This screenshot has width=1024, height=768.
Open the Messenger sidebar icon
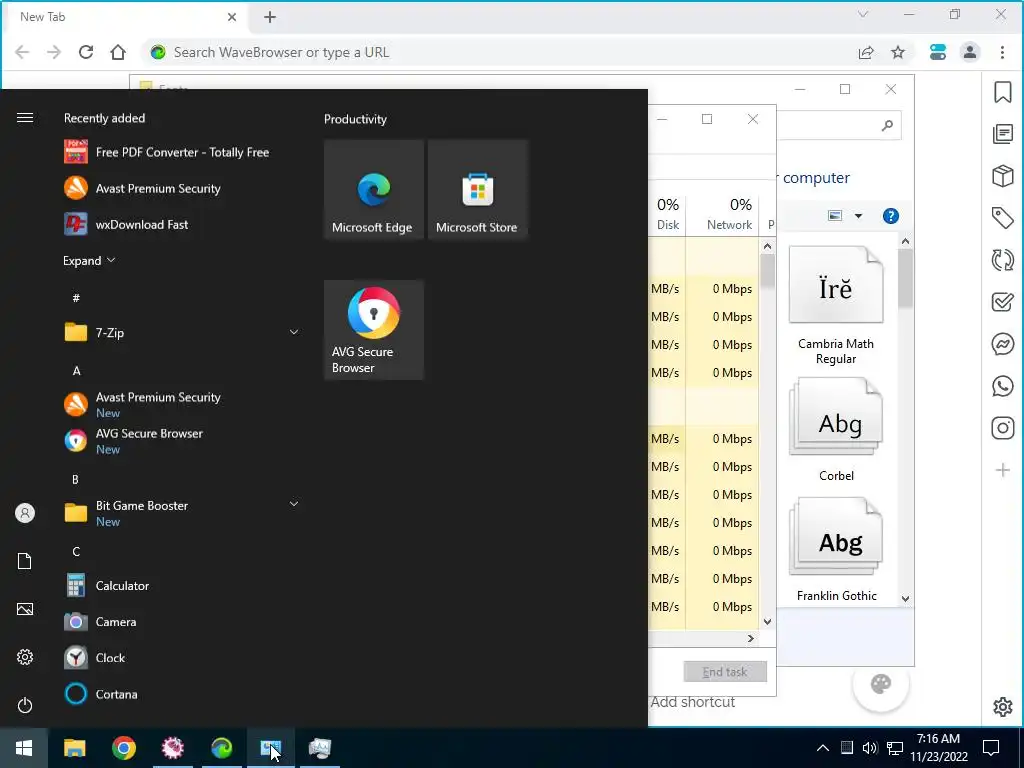(1002, 344)
